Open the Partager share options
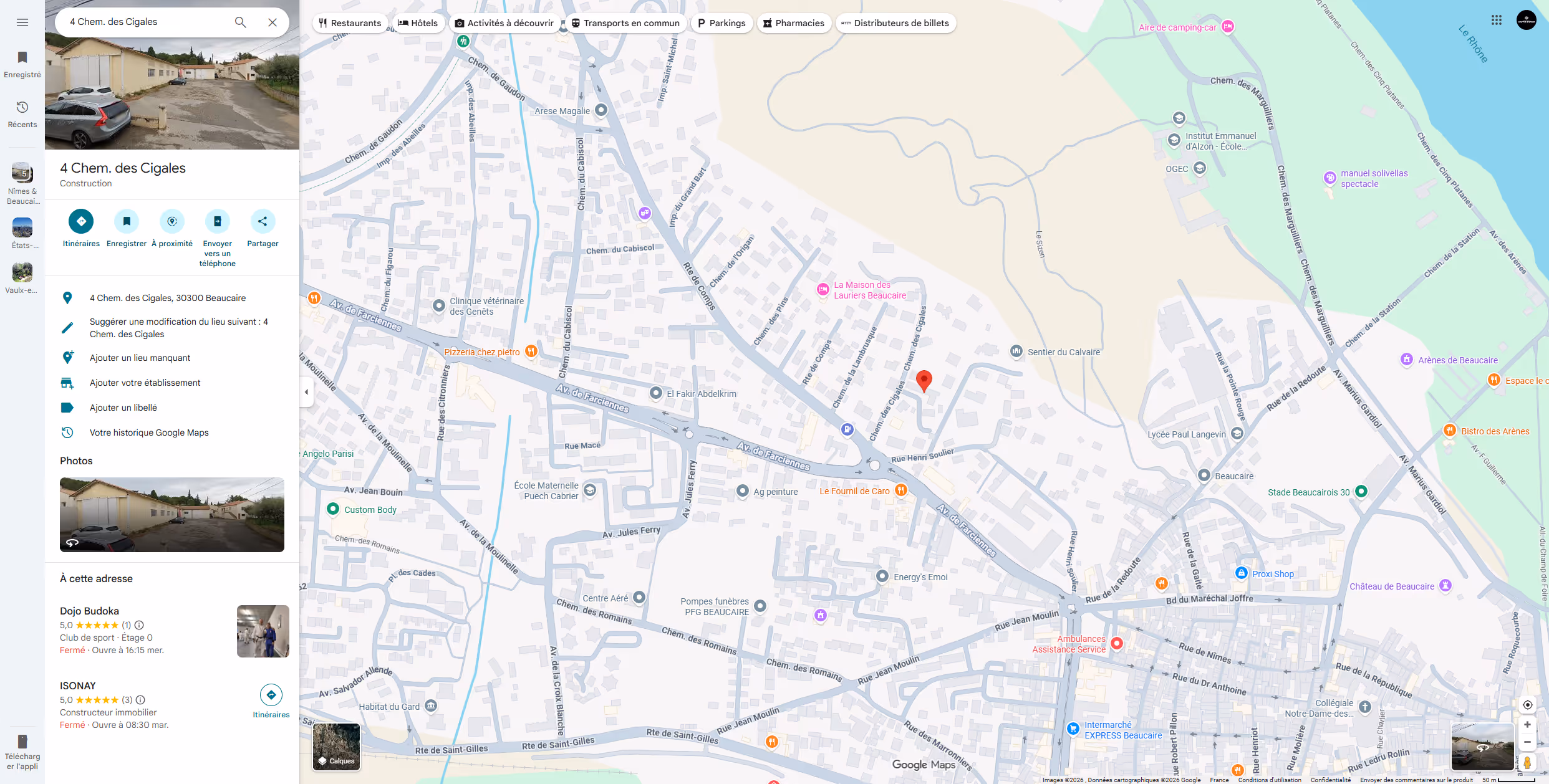The width and height of the screenshot is (1549, 784). (262, 221)
